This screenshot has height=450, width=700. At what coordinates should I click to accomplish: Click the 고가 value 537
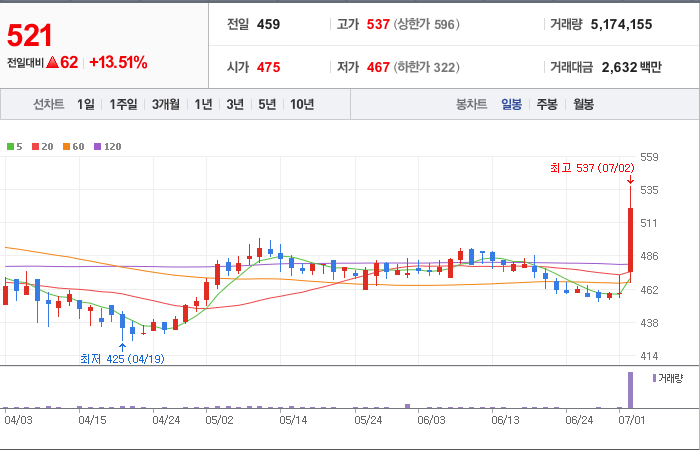click(x=378, y=24)
